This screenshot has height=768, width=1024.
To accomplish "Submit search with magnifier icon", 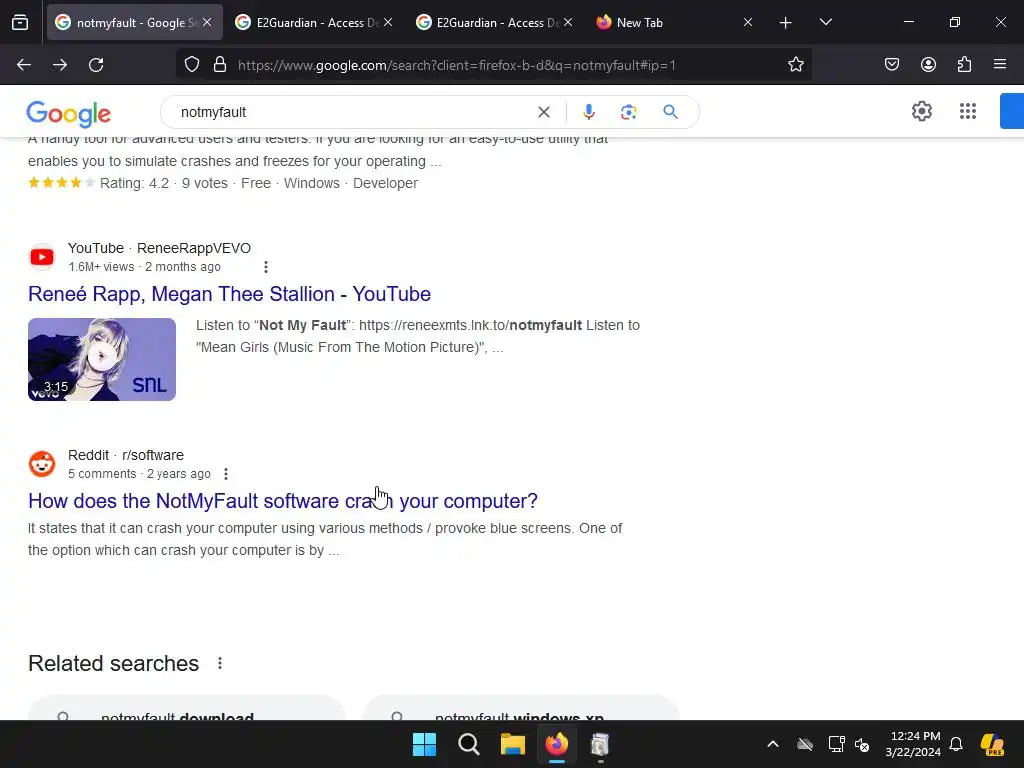I will [671, 112].
